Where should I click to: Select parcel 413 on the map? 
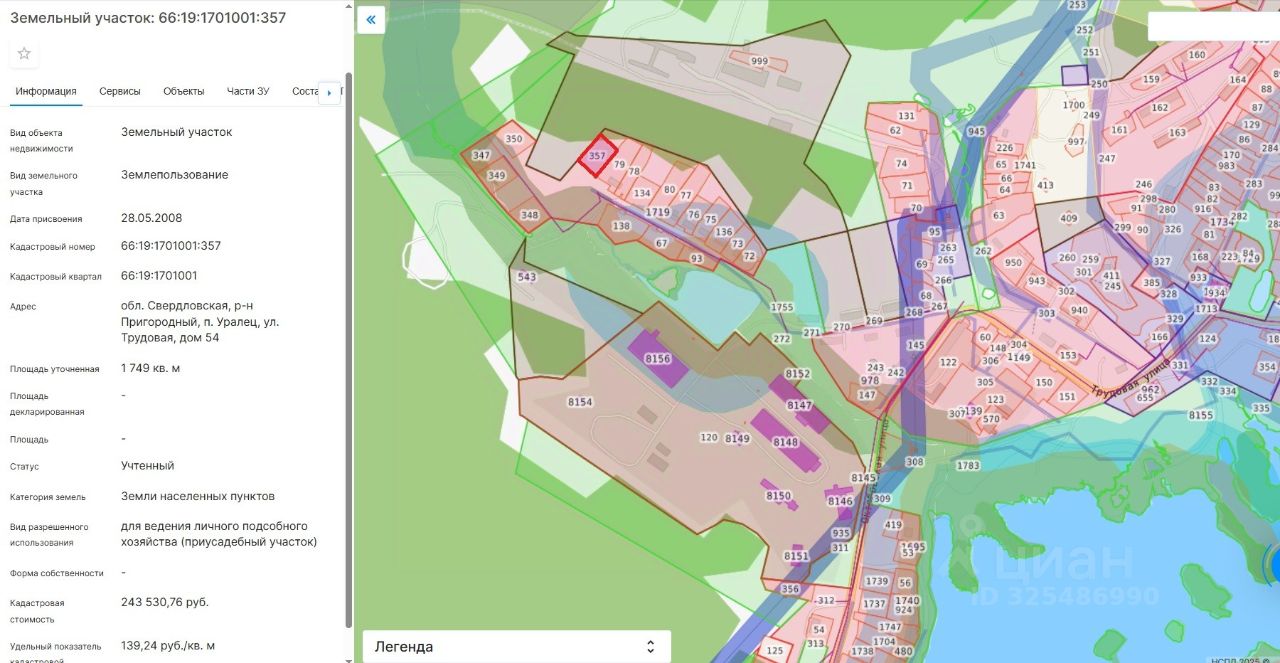point(1045,185)
